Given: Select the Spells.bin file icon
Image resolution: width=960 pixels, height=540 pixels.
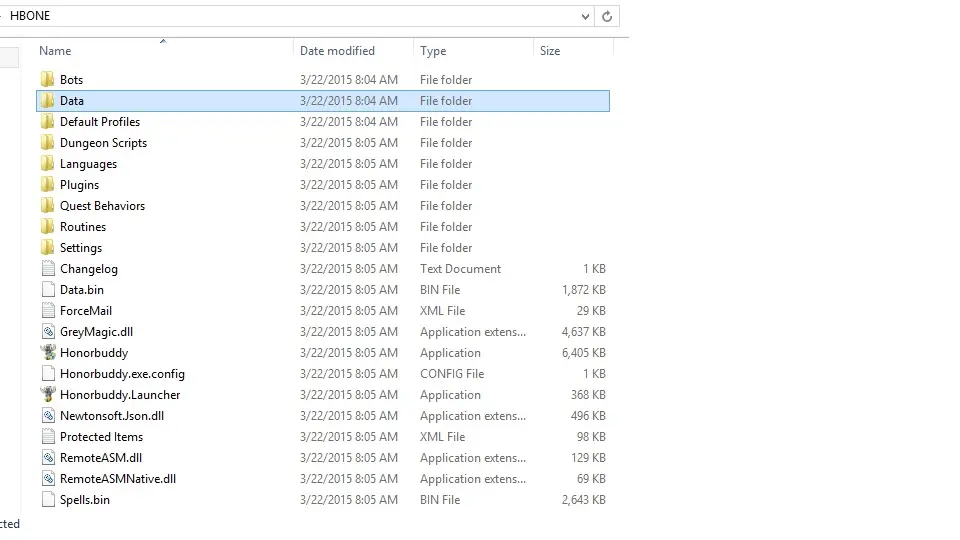Looking at the screenshot, I should pyautogui.click(x=48, y=500).
